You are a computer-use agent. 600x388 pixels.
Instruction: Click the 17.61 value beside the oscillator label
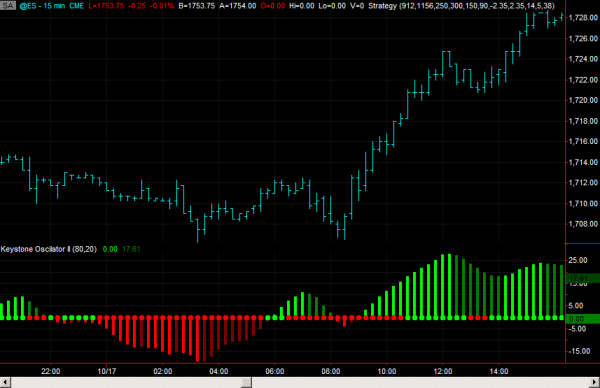point(131,249)
